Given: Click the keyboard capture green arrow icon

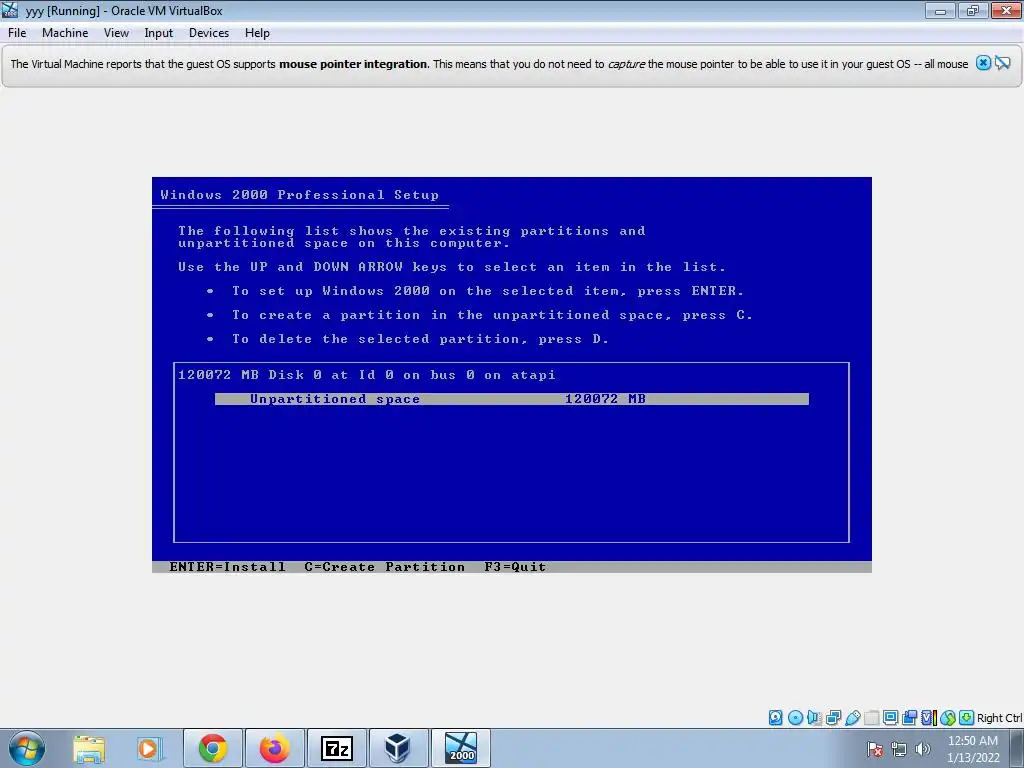Looking at the screenshot, I should point(967,718).
